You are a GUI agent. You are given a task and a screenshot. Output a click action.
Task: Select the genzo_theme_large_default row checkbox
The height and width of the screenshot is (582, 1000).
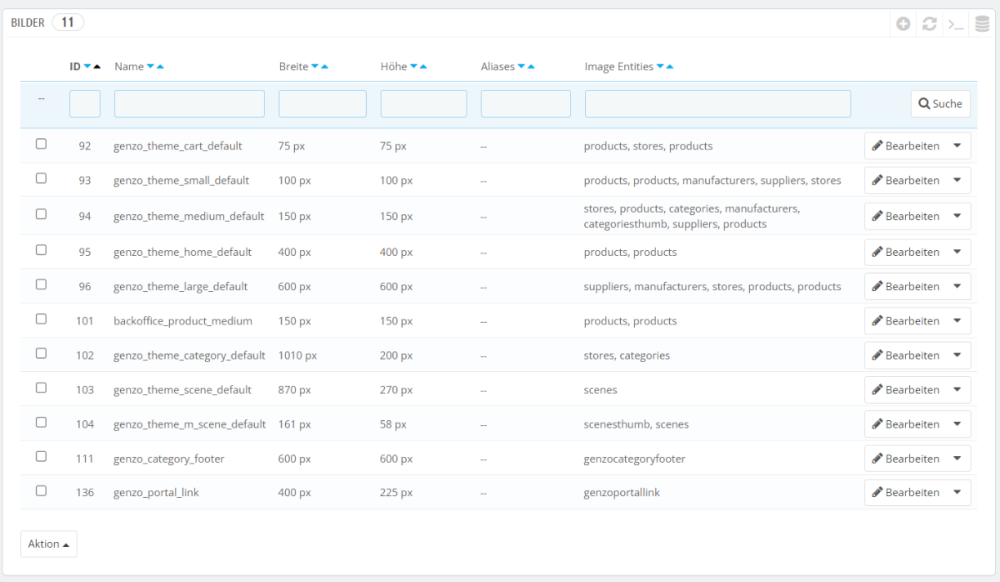[41, 285]
